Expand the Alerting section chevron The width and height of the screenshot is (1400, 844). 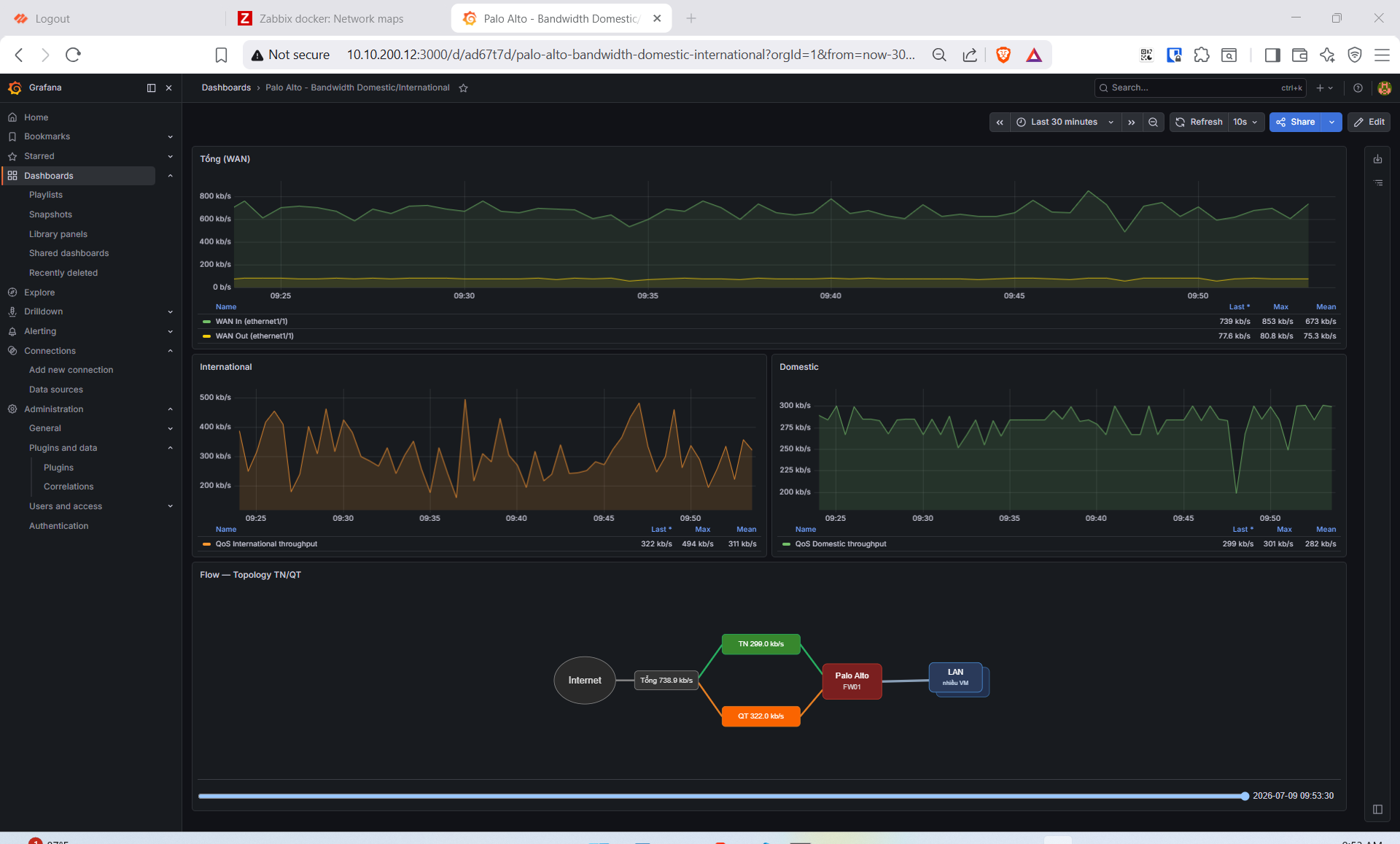click(x=171, y=331)
